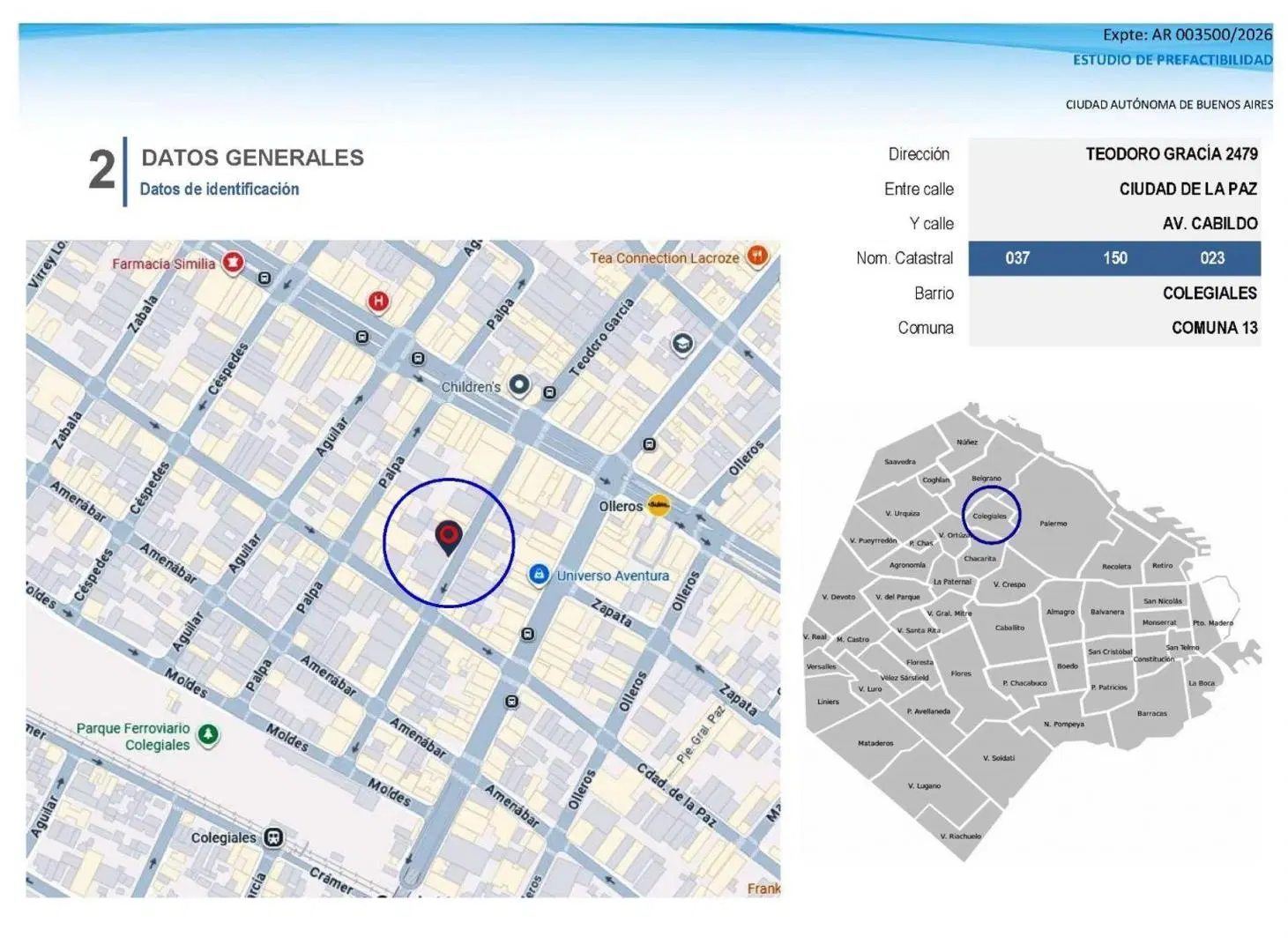The image size is (1288, 952).
Task: Click the Olleros subway station icon
Action: [x=659, y=506]
